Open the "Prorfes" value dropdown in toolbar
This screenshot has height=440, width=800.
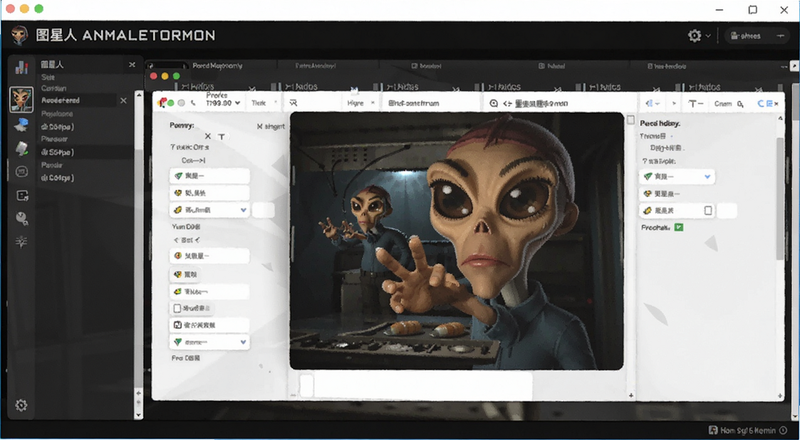[x=223, y=103]
